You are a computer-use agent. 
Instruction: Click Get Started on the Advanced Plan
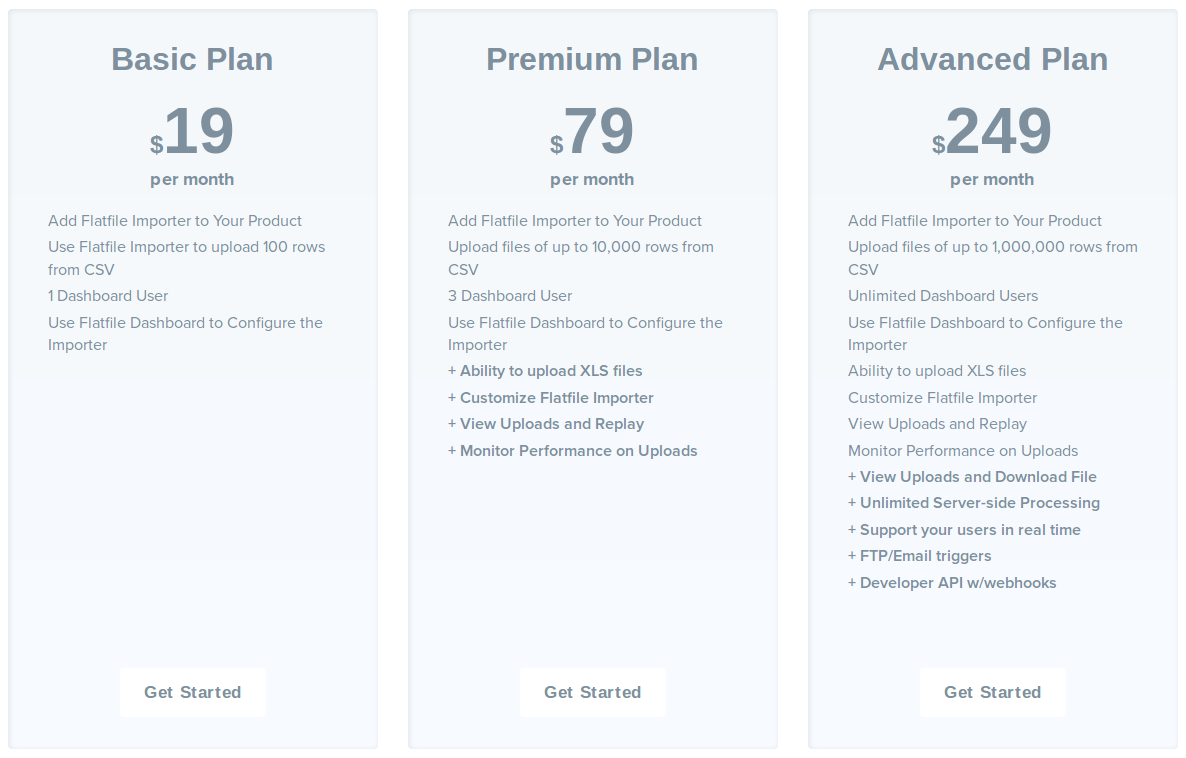(992, 692)
